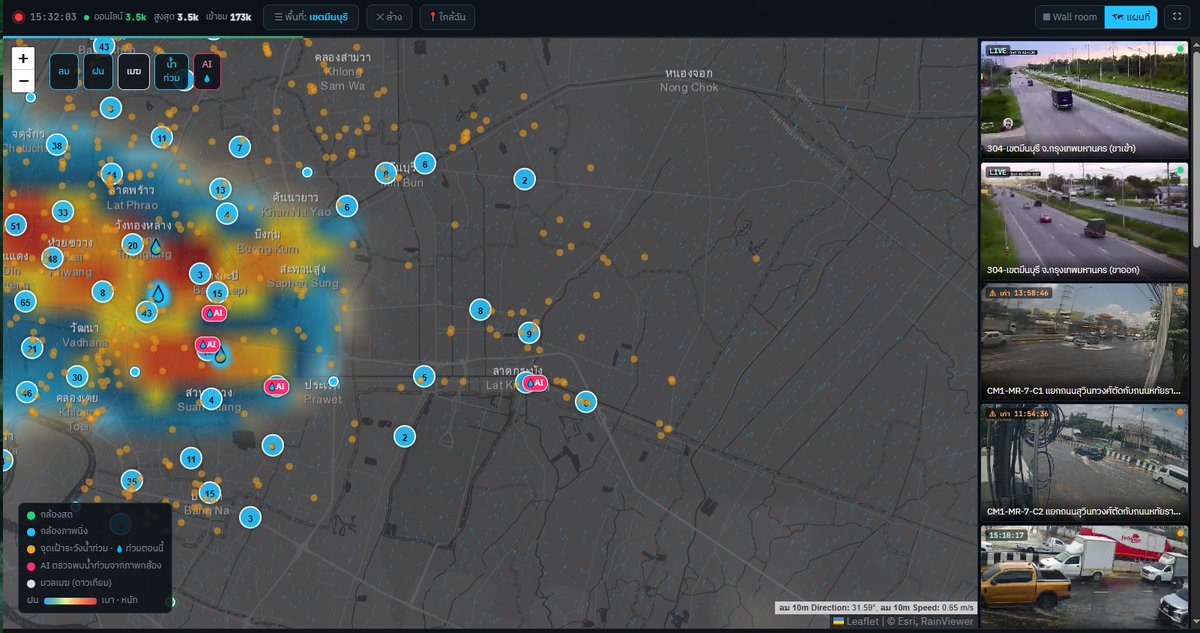Switch to the แผนที่ map view
The image size is (1200, 633).
(1131, 17)
